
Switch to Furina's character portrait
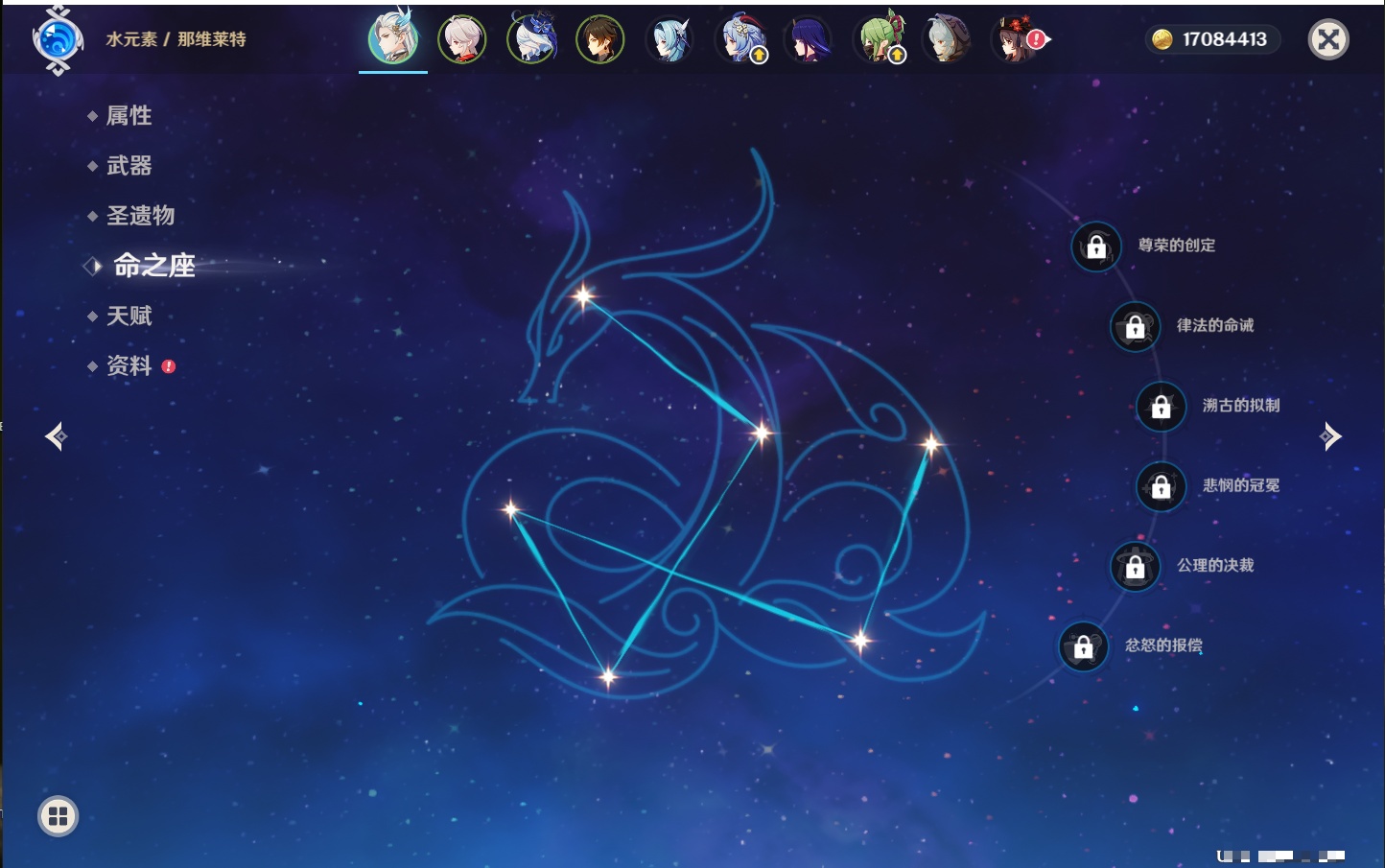click(x=531, y=39)
